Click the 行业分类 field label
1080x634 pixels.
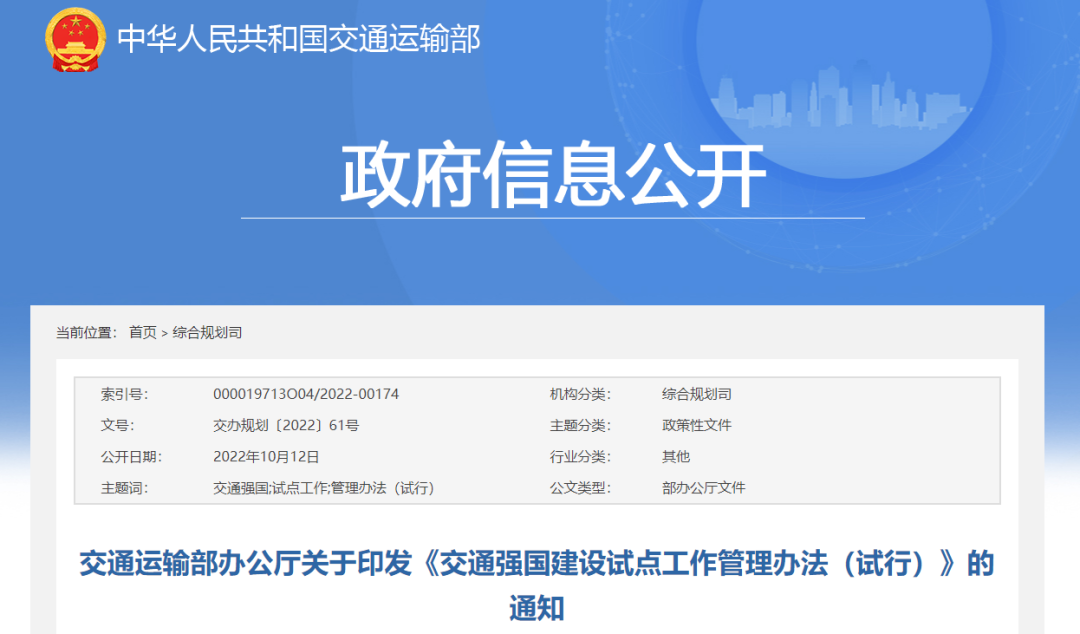580,456
